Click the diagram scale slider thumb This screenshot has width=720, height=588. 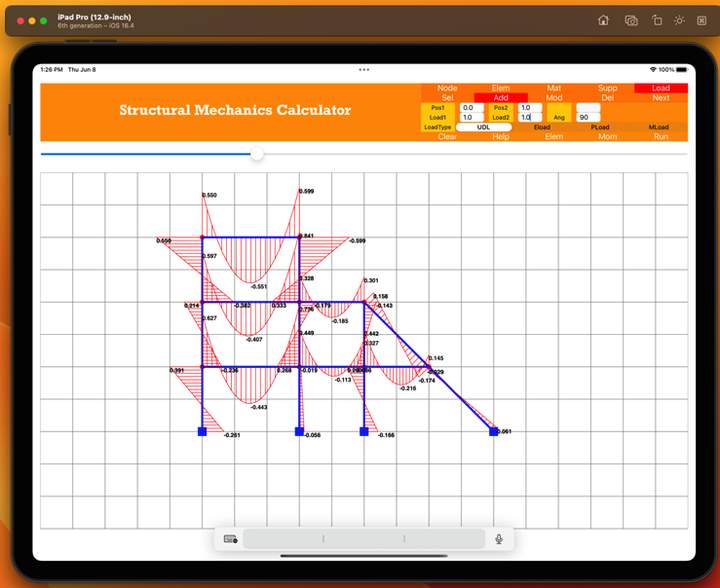click(257, 154)
